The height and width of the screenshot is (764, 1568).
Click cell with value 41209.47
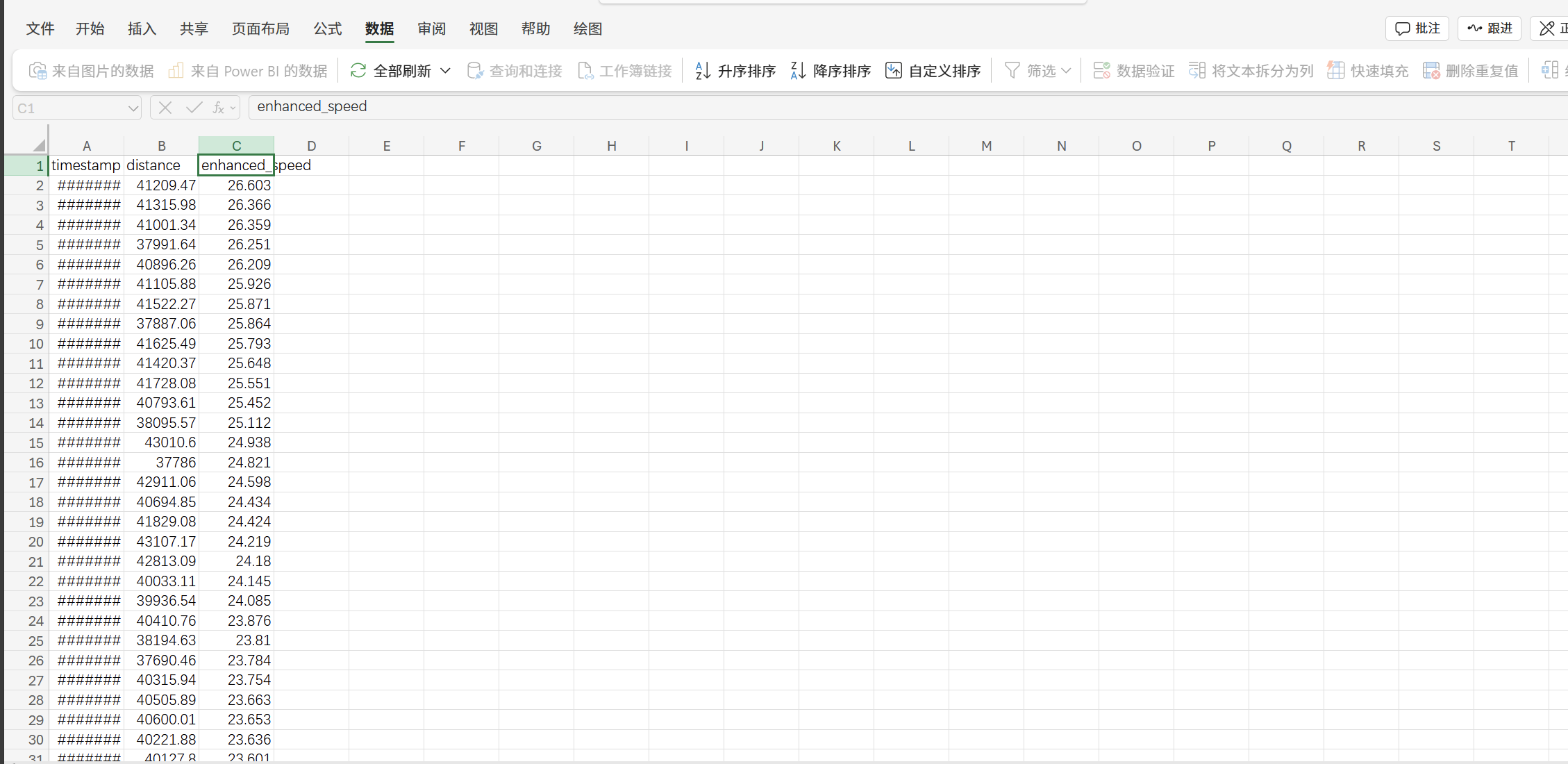click(162, 185)
